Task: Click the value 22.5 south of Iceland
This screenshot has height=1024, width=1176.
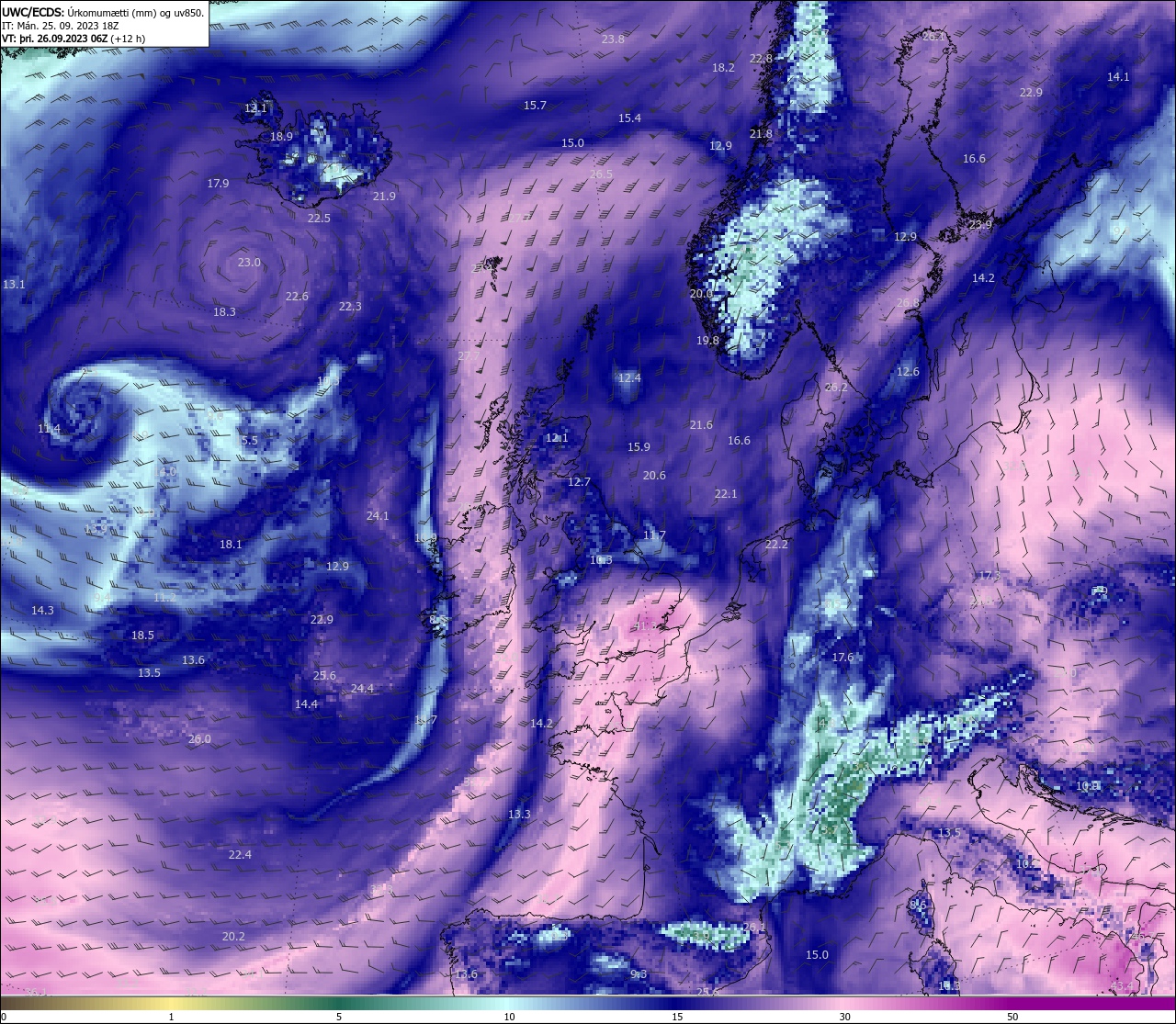Action: [x=319, y=218]
